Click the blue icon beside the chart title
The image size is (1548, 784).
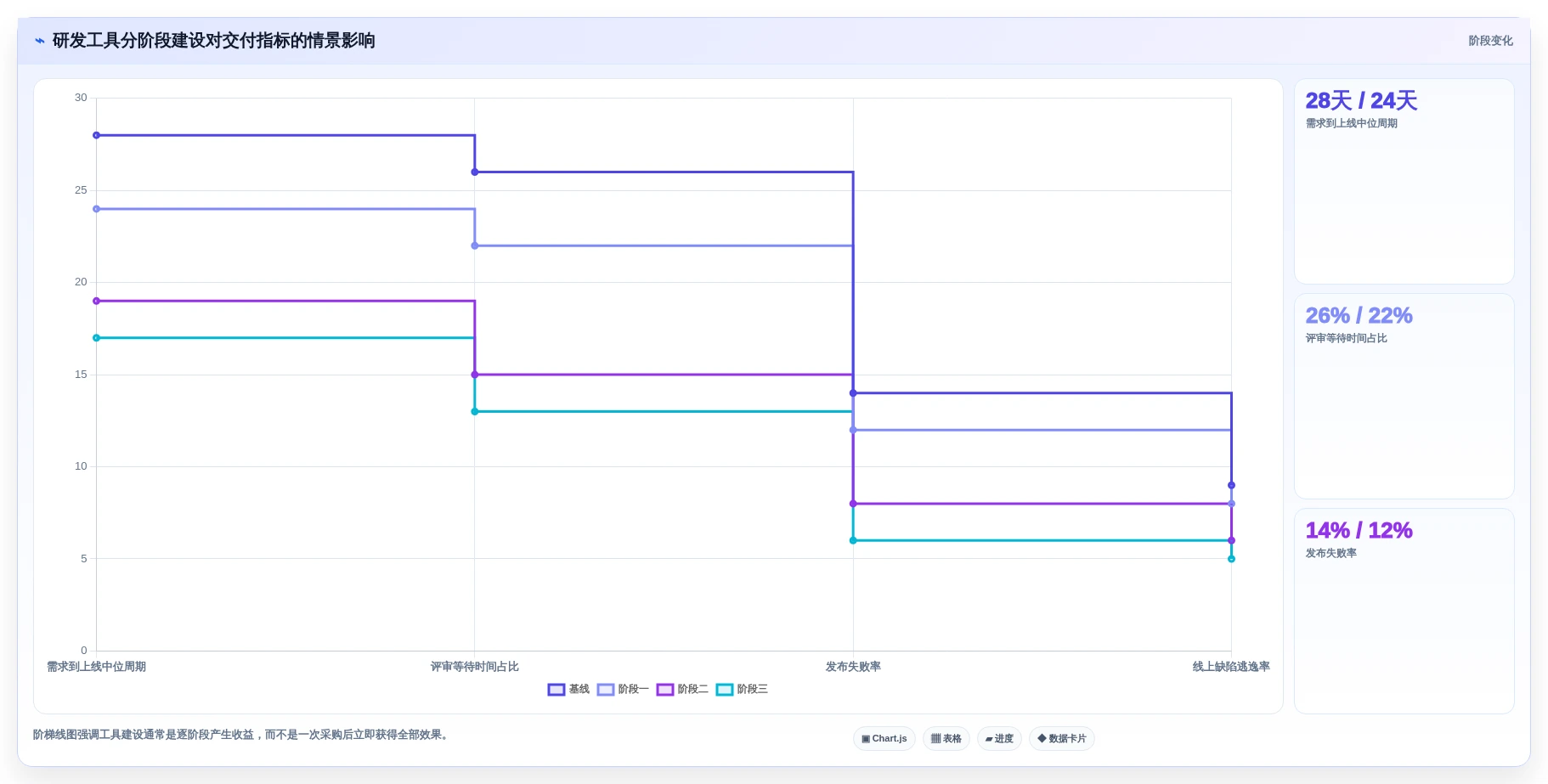pos(39,41)
